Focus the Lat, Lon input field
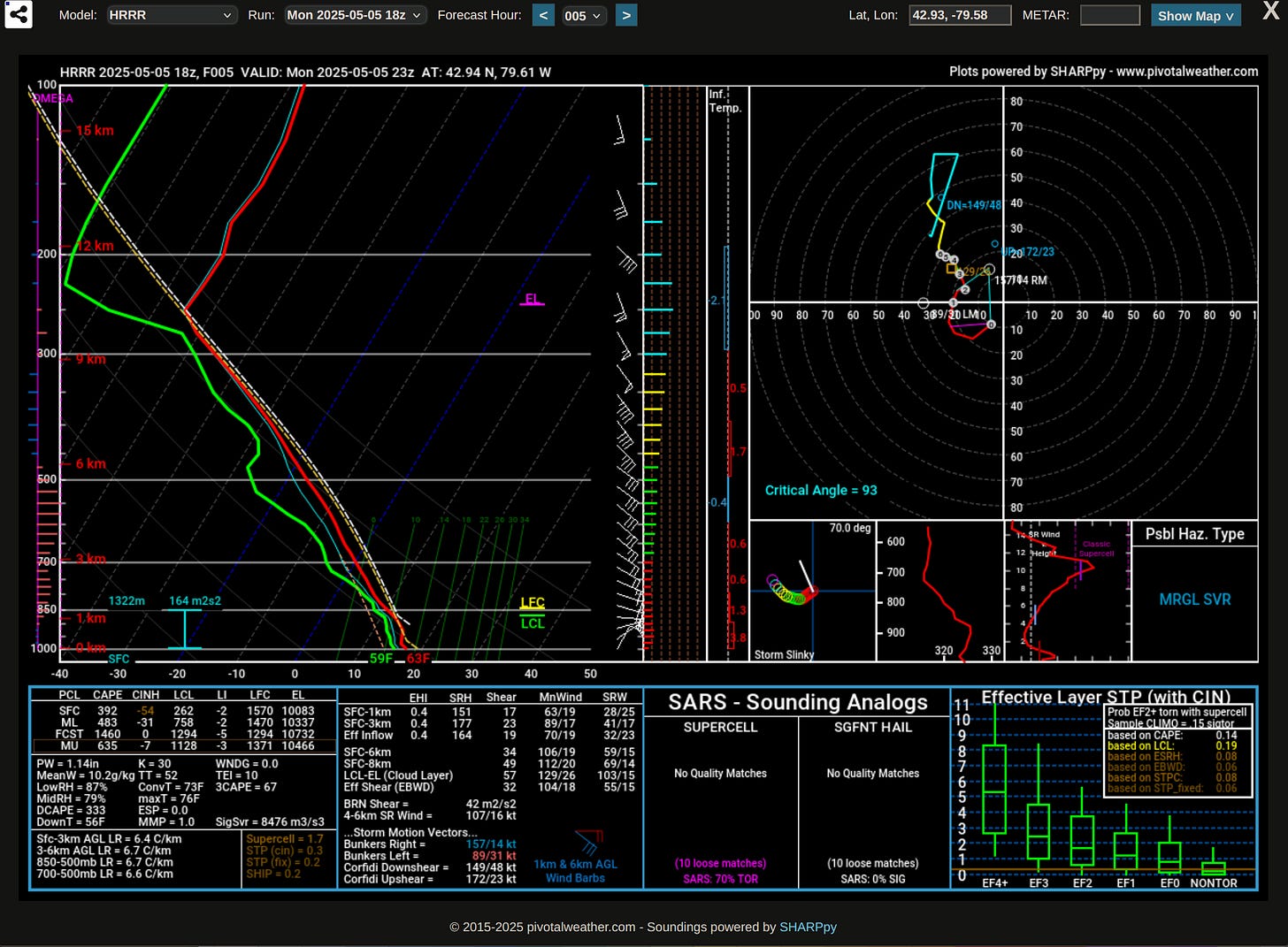1288x947 pixels. tap(960, 15)
